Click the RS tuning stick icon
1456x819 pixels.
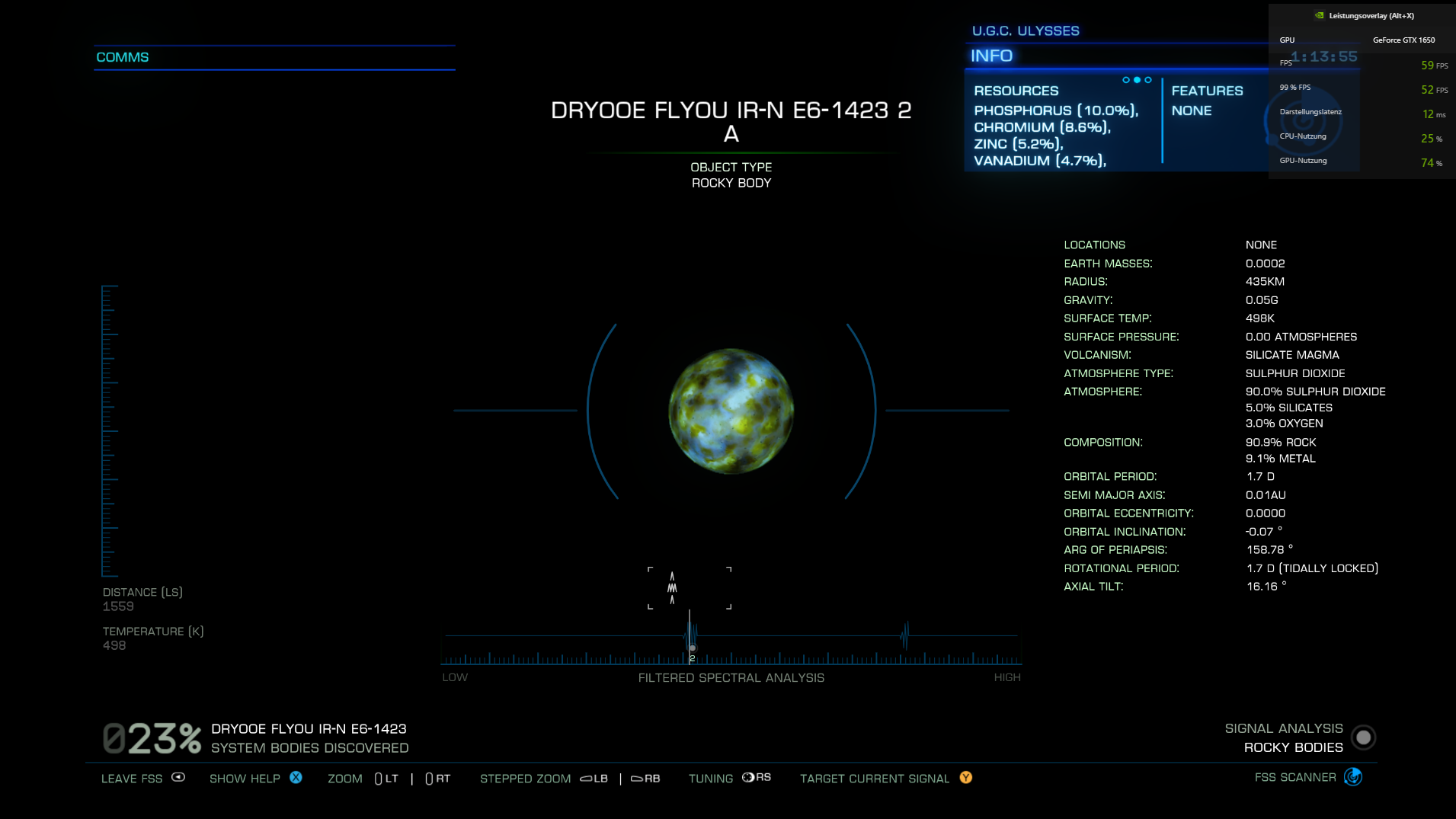click(748, 777)
